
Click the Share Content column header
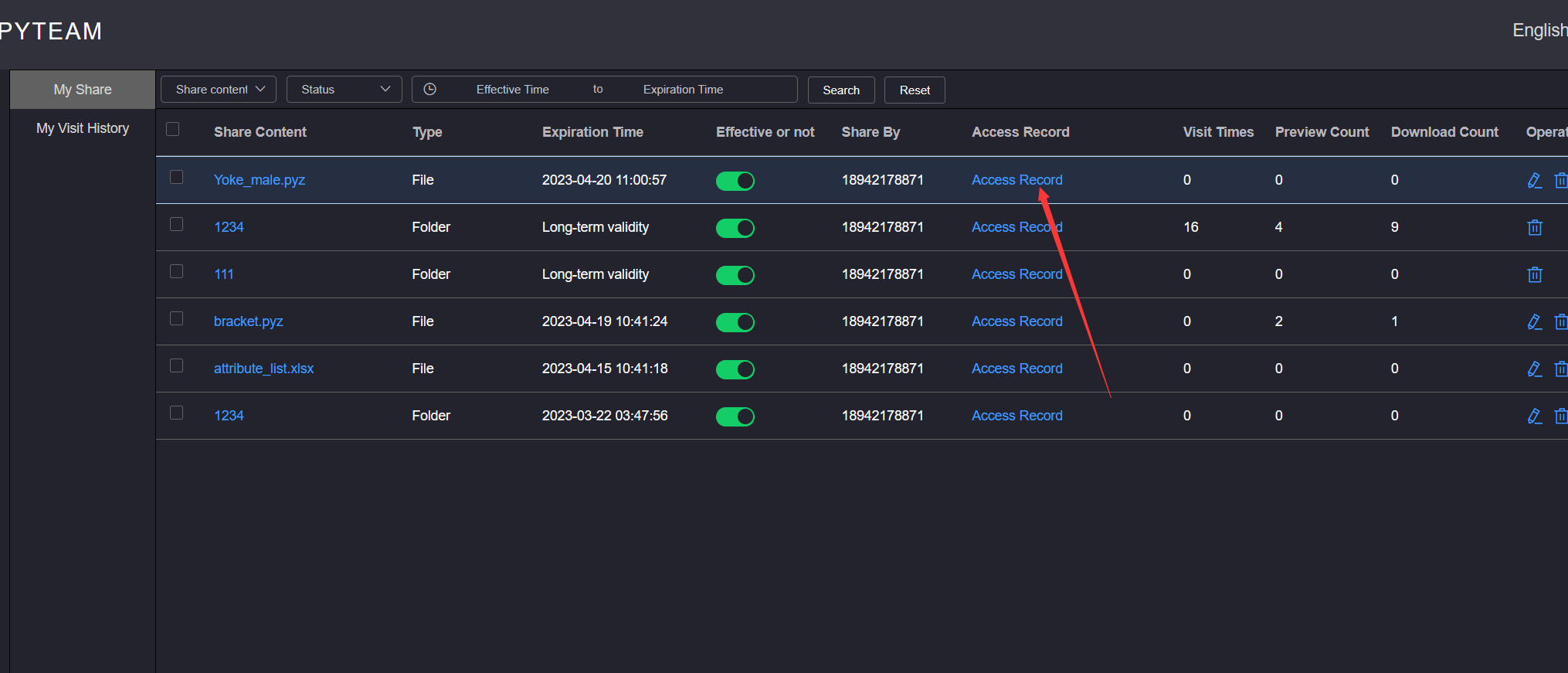(x=260, y=132)
